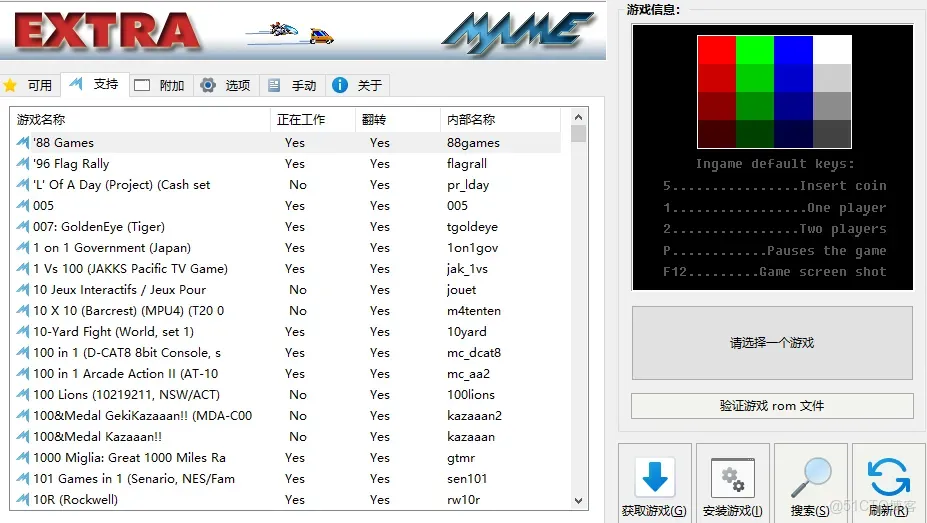
Task: Select 1 Vs 100 (JAKKS Pacific) row
Action: 286,269
